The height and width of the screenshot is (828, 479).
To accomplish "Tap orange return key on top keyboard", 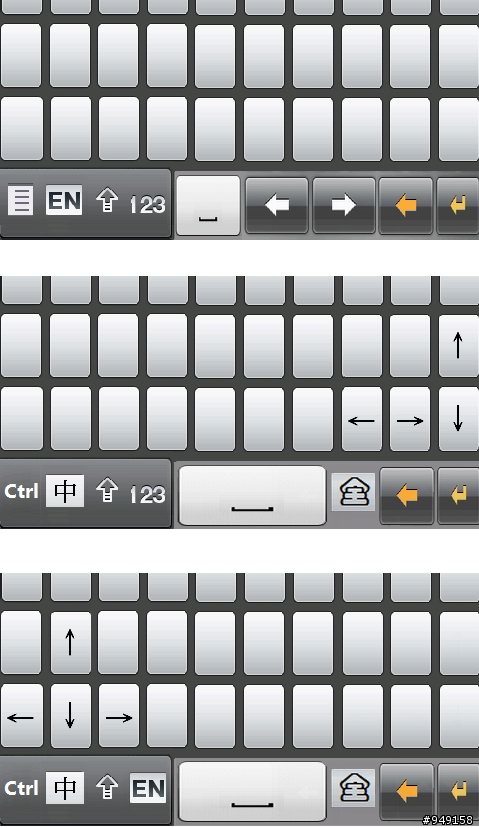I will pyautogui.click(x=458, y=205).
